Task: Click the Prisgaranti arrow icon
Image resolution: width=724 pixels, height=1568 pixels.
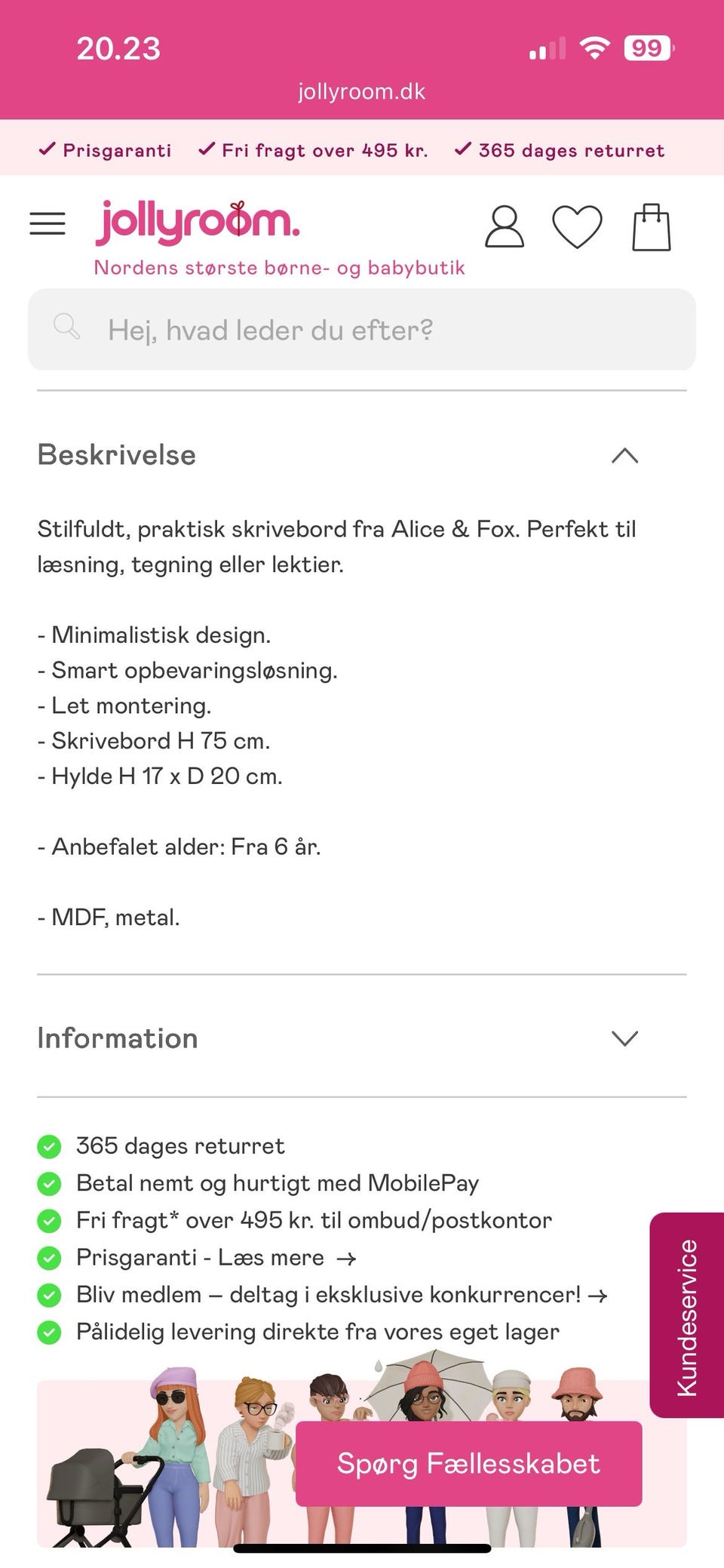Action: [x=346, y=1259]
